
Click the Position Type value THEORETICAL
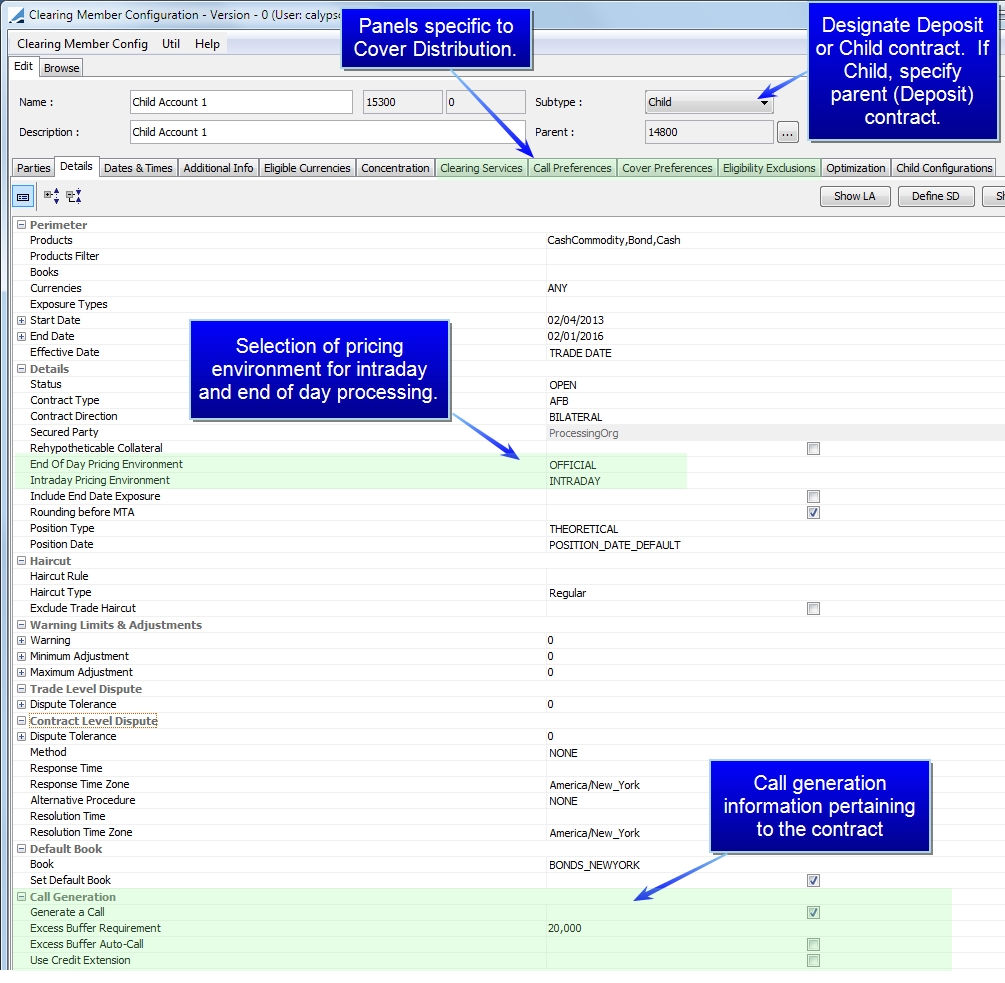(583, 529)
